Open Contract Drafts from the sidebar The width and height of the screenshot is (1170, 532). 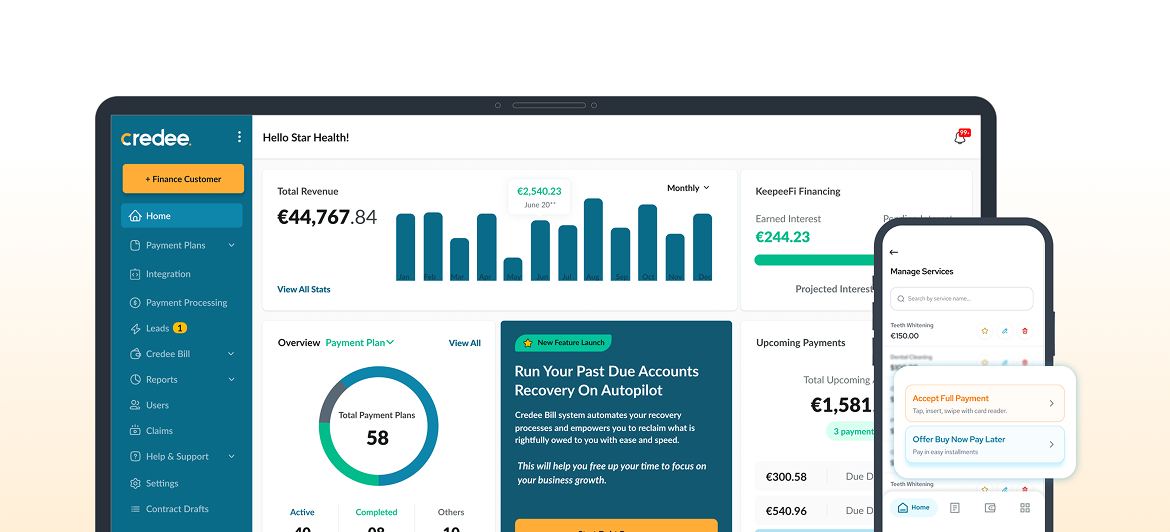176,509
